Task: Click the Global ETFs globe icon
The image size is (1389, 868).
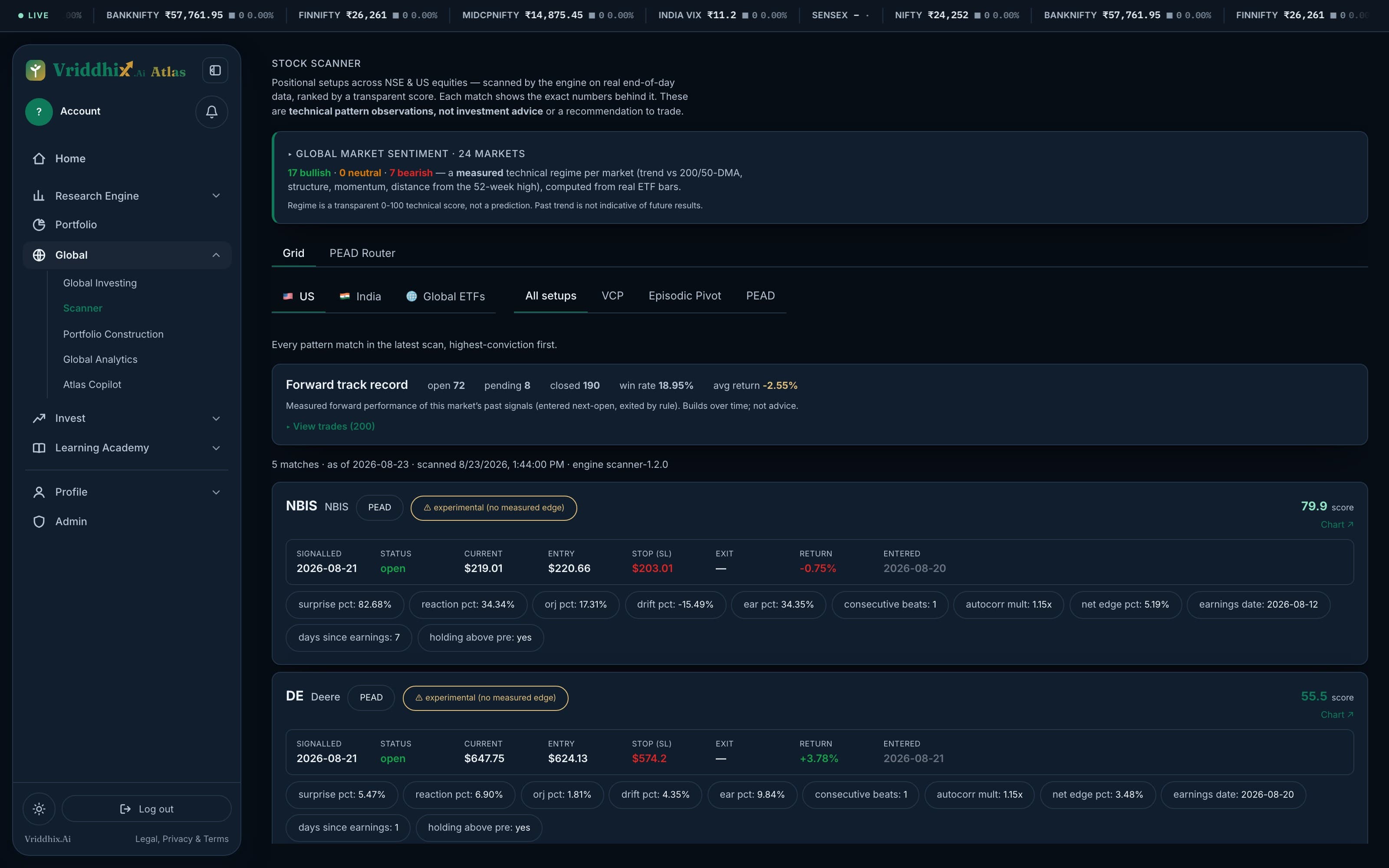Action: [x=411, y=296]
